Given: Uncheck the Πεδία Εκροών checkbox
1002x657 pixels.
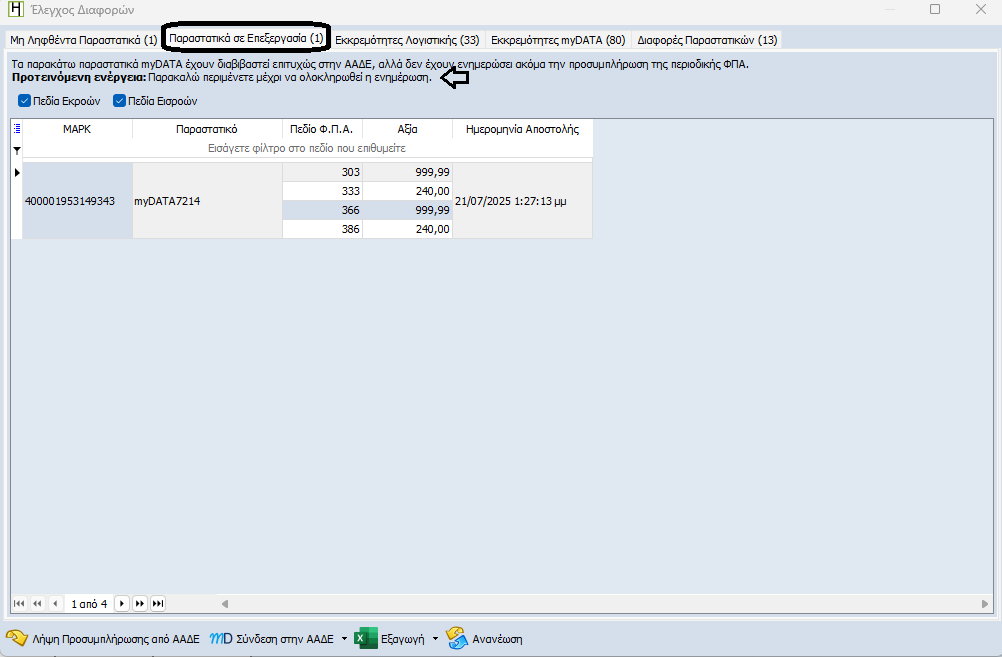Looking at the screenshot, I should 24,101.
